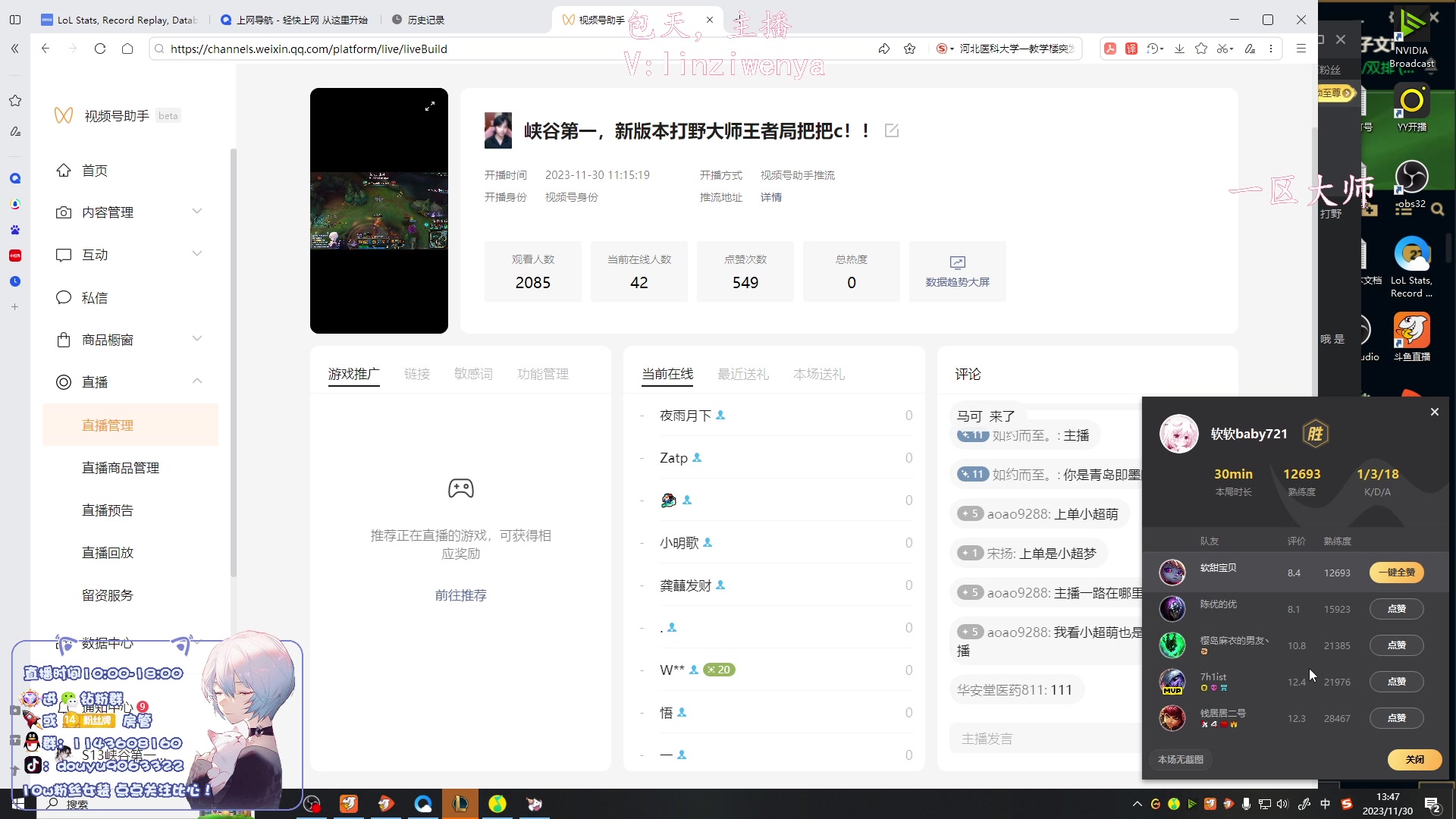Open notification center in taskbar
The image size is (1456, 819).
(1433, 804)
